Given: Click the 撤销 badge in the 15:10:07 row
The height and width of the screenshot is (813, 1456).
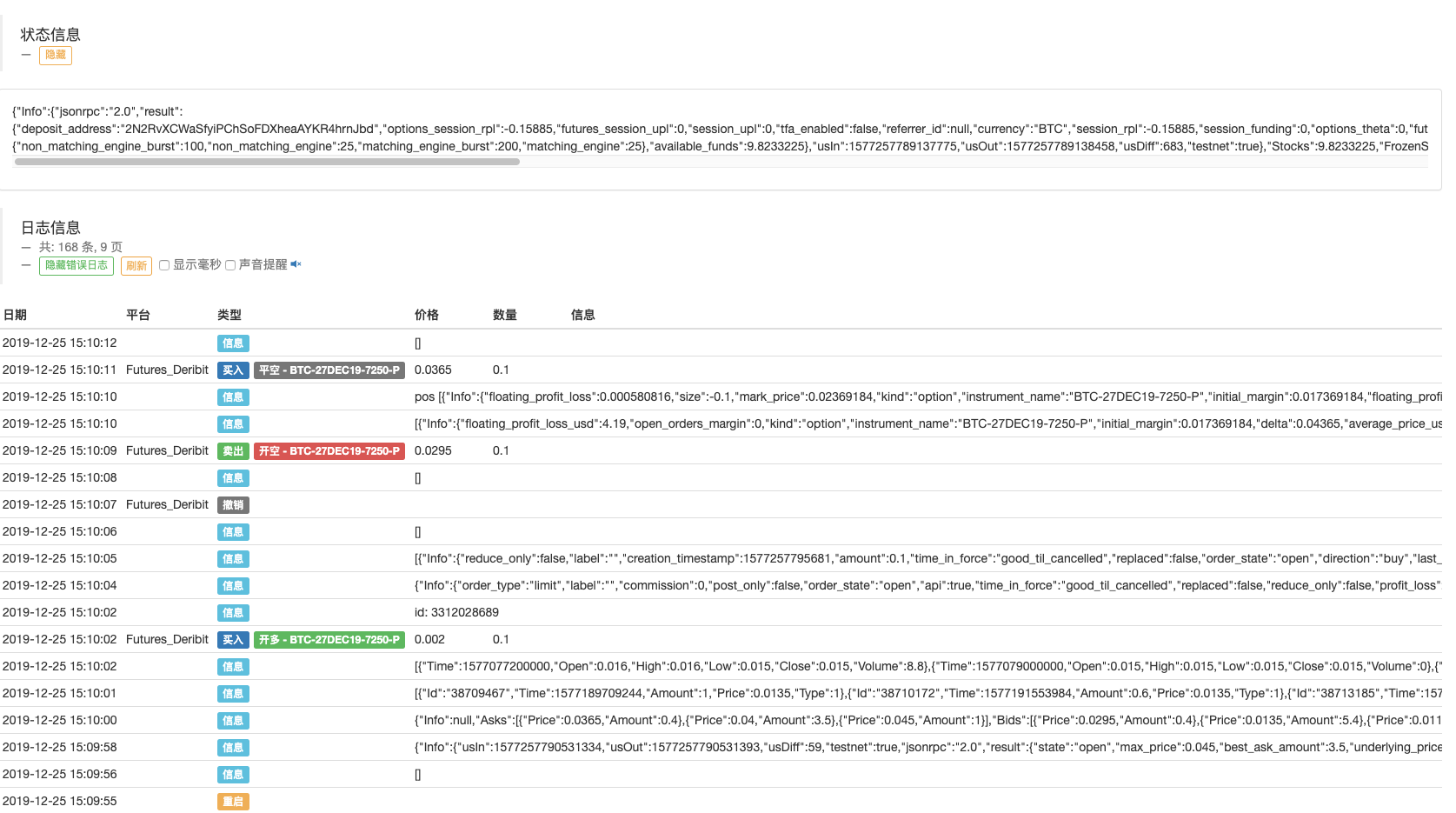Looking at the screenshot, I should [x=233, y=505].
